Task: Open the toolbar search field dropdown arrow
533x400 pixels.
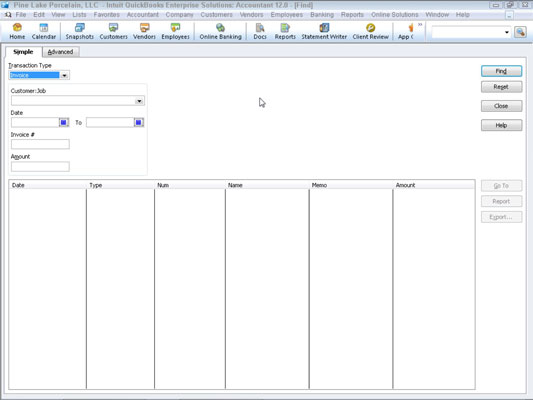Action: tap(506, 32)
